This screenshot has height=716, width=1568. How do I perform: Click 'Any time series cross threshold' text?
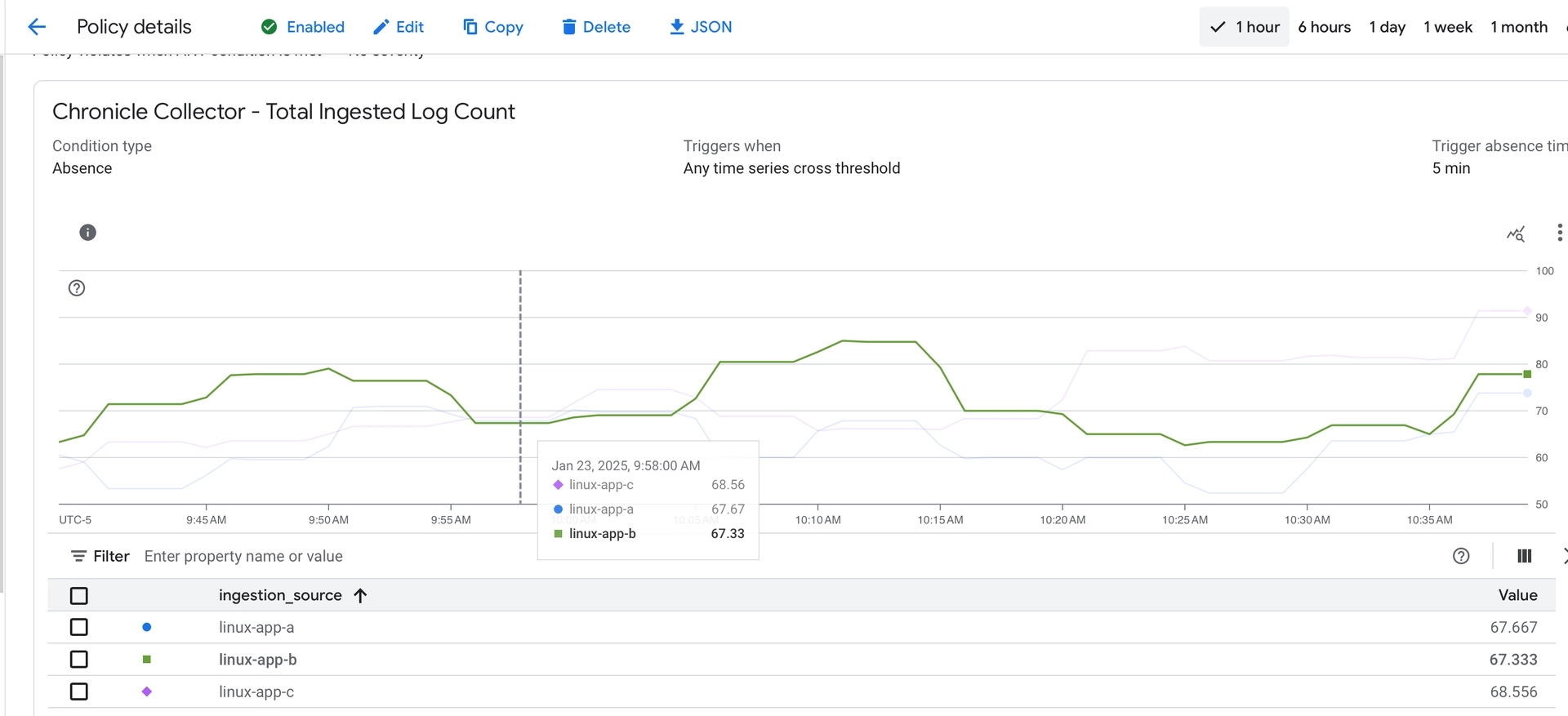point(791,168)
